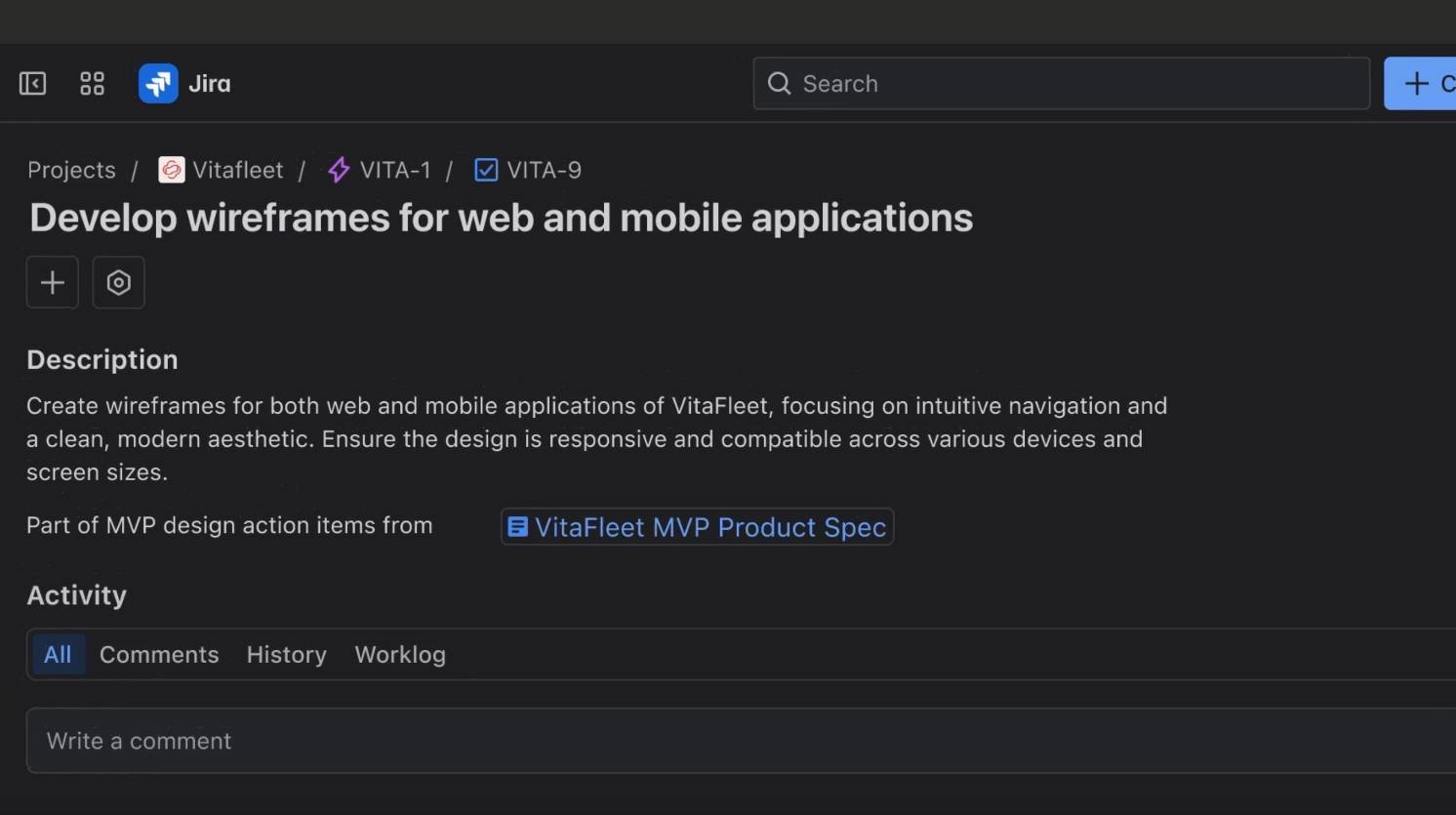The height and width of the screenshot is (815, 1456).
Task: Open the Vitafleet project breadcrumb link
Action: point(237,170)
